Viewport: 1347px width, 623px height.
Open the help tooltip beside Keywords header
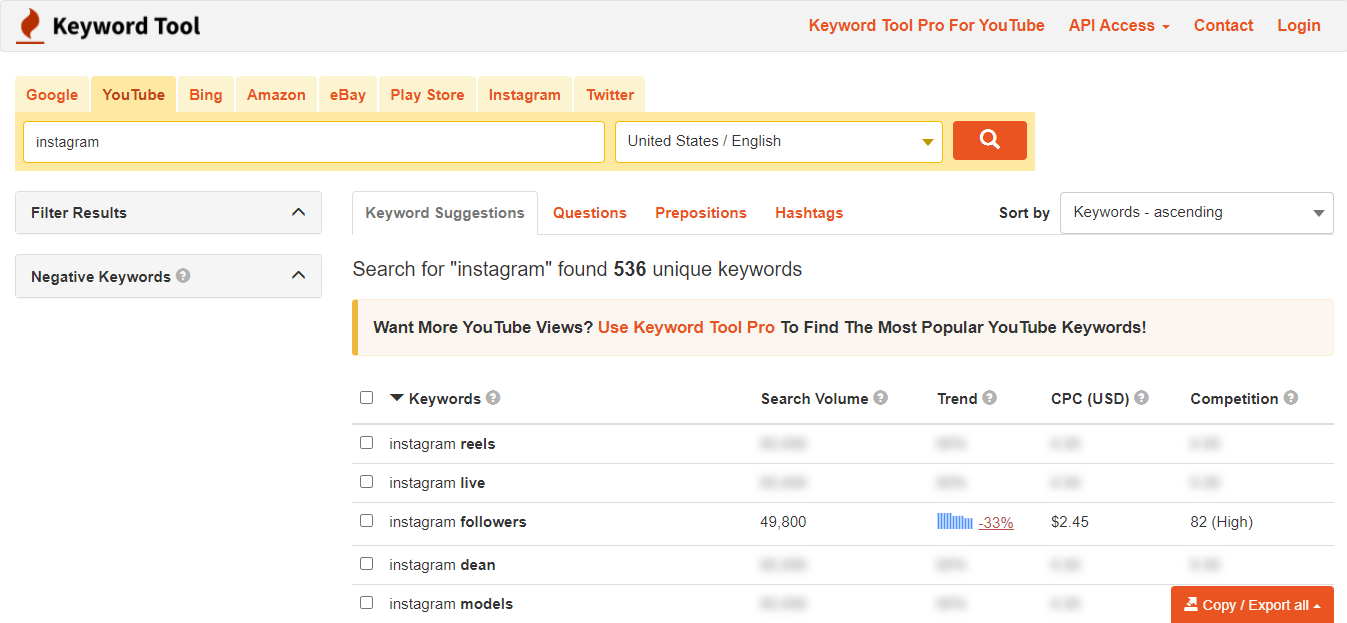(492, 397)
